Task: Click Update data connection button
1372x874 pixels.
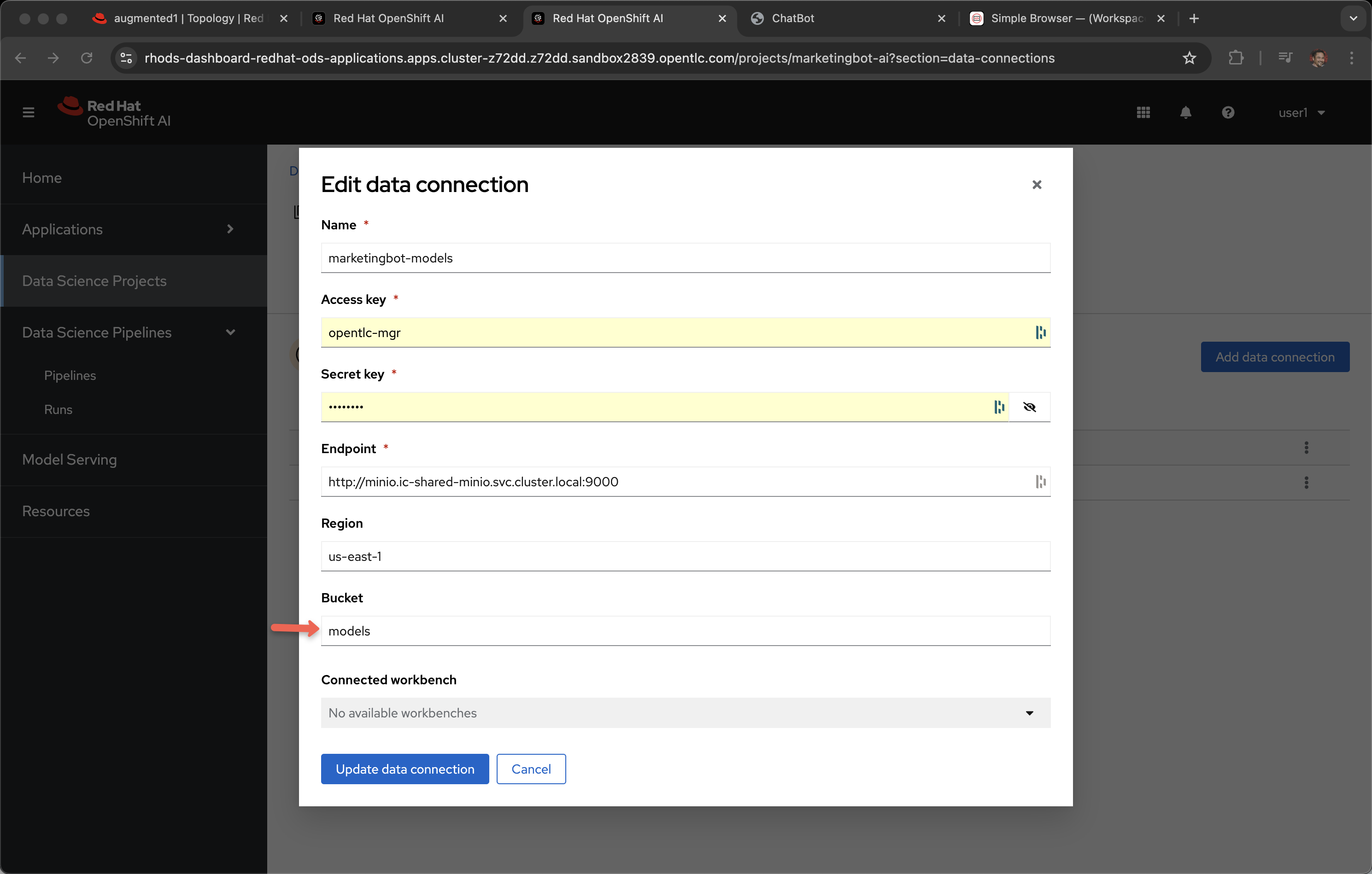Action: tap(405, 769)
